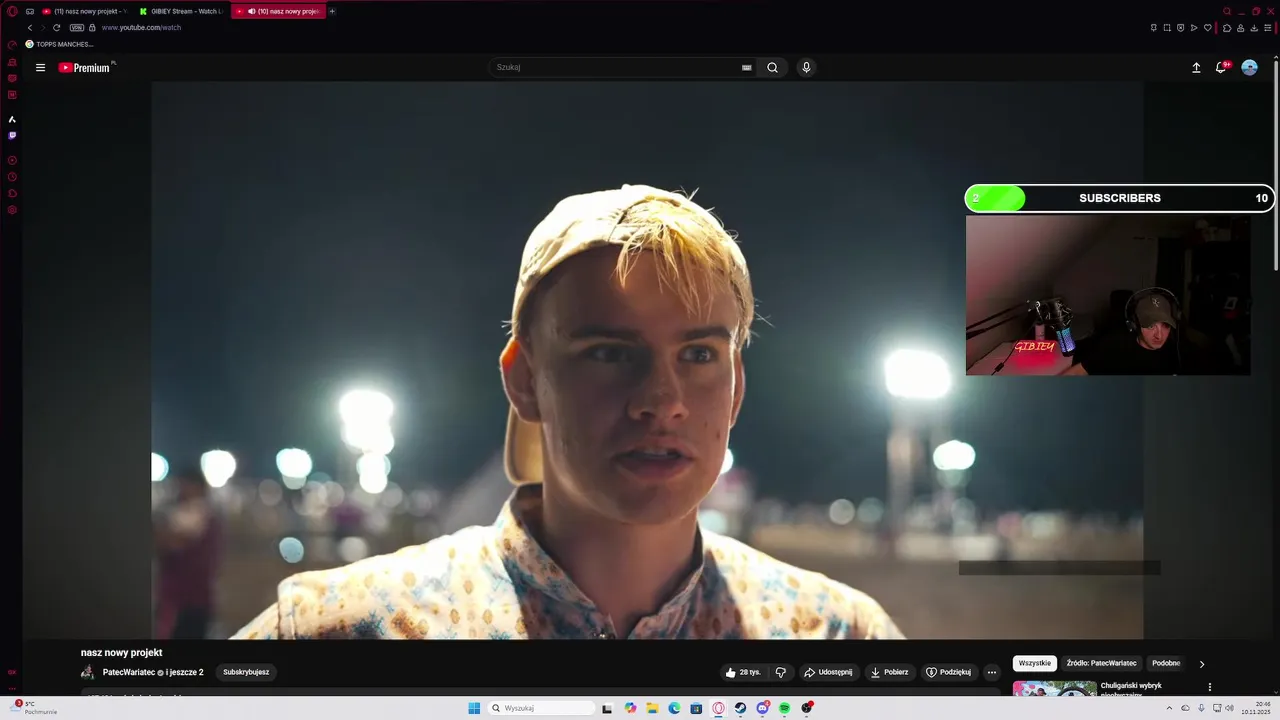Open the 'Chuligański wybryk' suggested video thumbnail
Screen dimensions: 1280x720
click(1055, 689)
